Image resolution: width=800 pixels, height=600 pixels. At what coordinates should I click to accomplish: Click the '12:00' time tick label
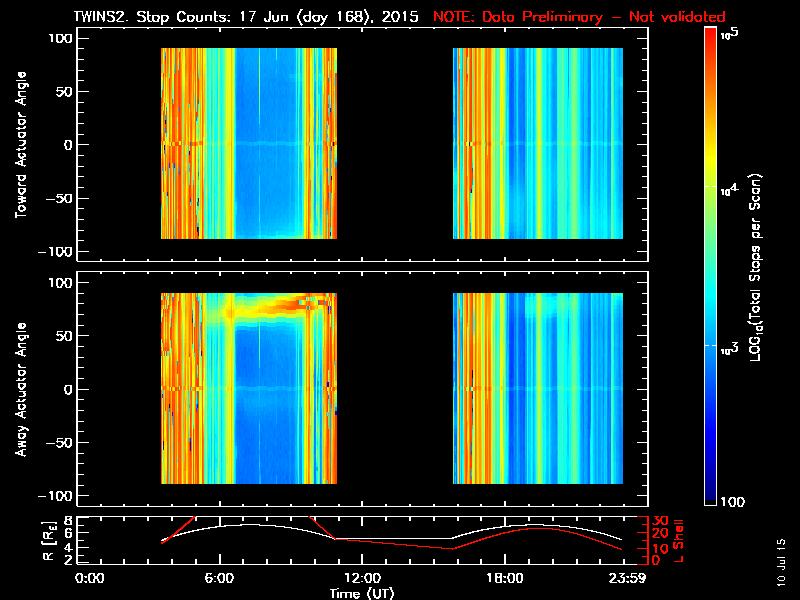[x=362, y=578]
